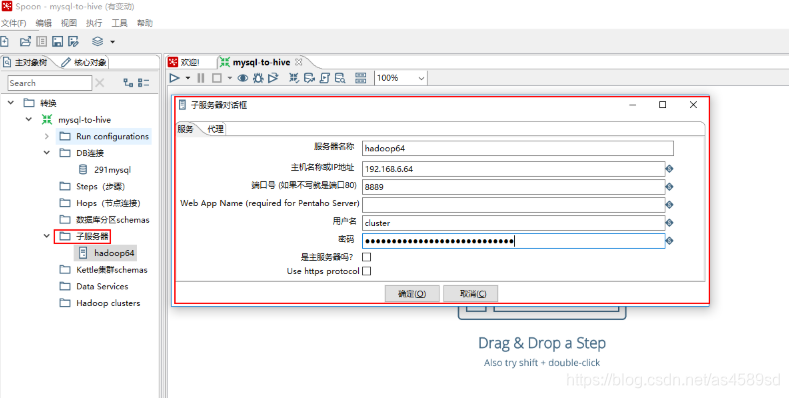Collapse the 转换 tree node

pos(11,103)
